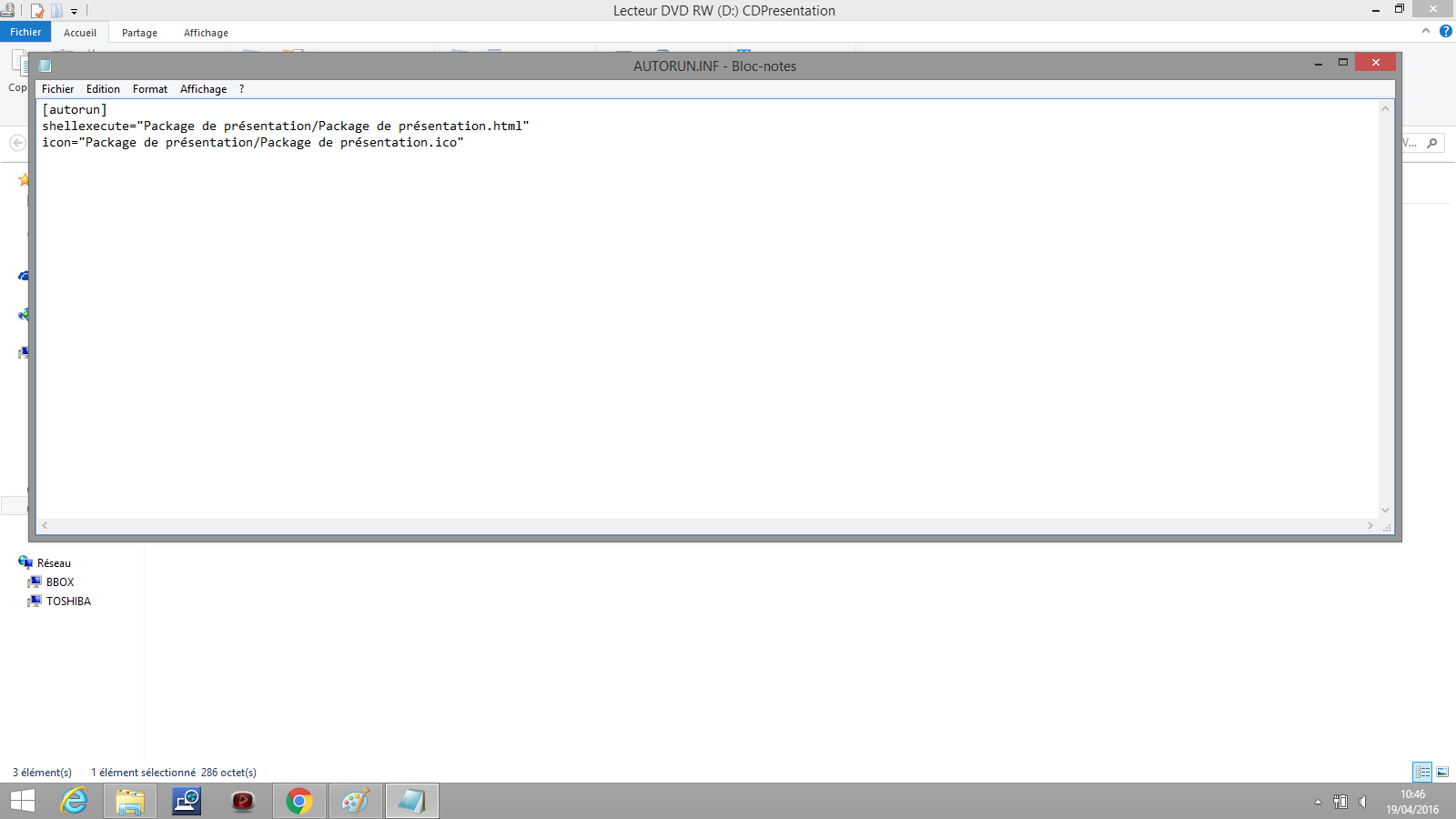
Task: Switch Explorer to large icons view
Action: (x=1442, y=772)
